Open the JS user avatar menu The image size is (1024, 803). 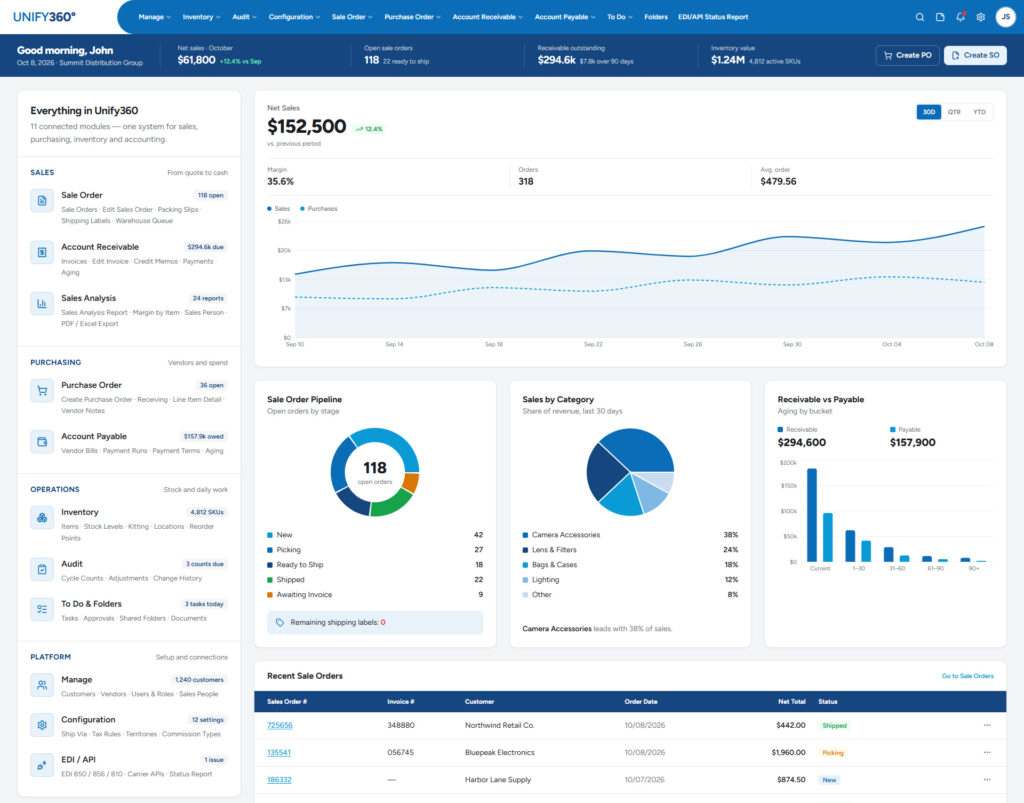[x=1005, y=17]
